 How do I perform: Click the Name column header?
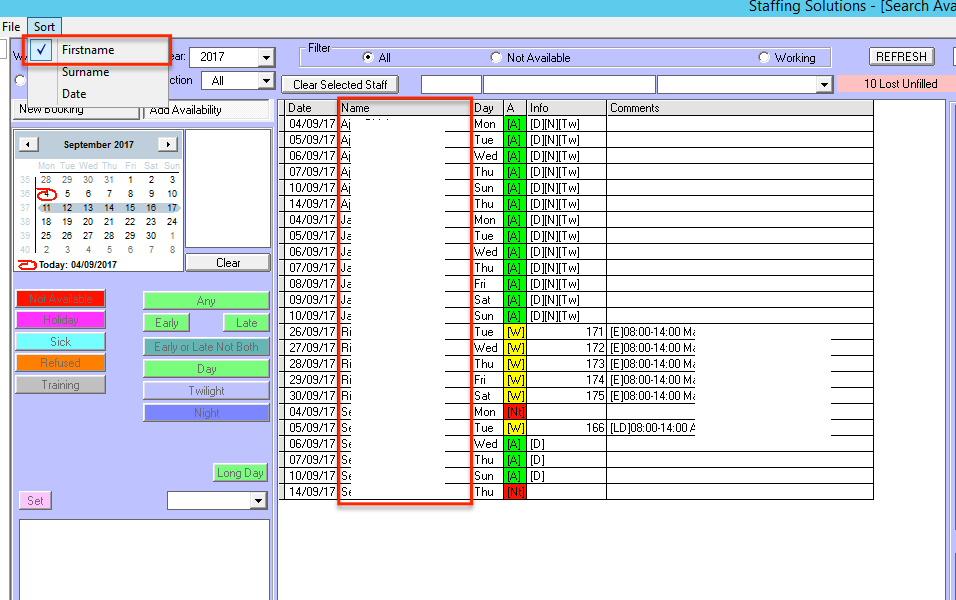tap(404, 108)
